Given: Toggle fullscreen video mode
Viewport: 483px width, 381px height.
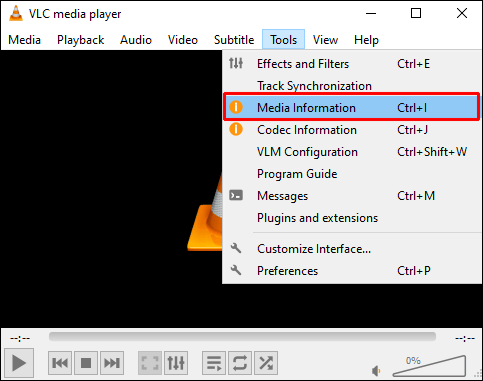Looking at the screenshot, I should click(x=150, y=363).
